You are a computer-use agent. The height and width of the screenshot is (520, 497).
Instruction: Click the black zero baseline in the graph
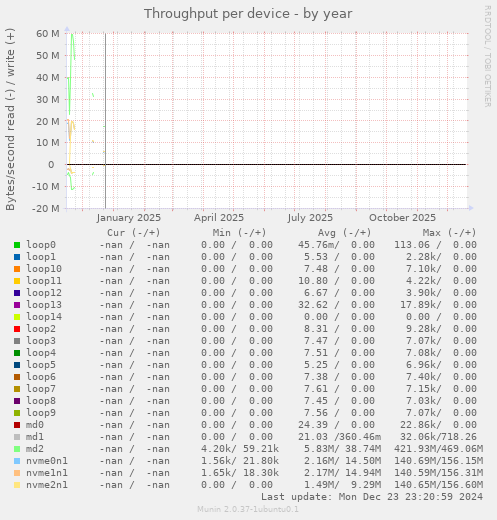click(266, 164)
